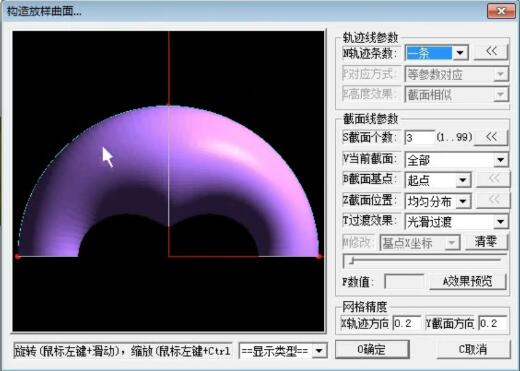Click the A效果预览 button

tap(467, 281)
